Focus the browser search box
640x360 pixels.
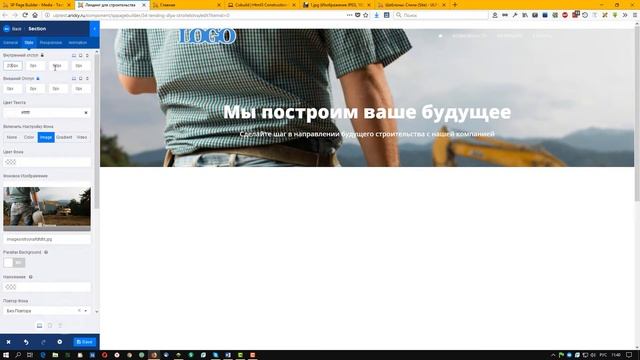pyautogui.click(x=442, y=15)
